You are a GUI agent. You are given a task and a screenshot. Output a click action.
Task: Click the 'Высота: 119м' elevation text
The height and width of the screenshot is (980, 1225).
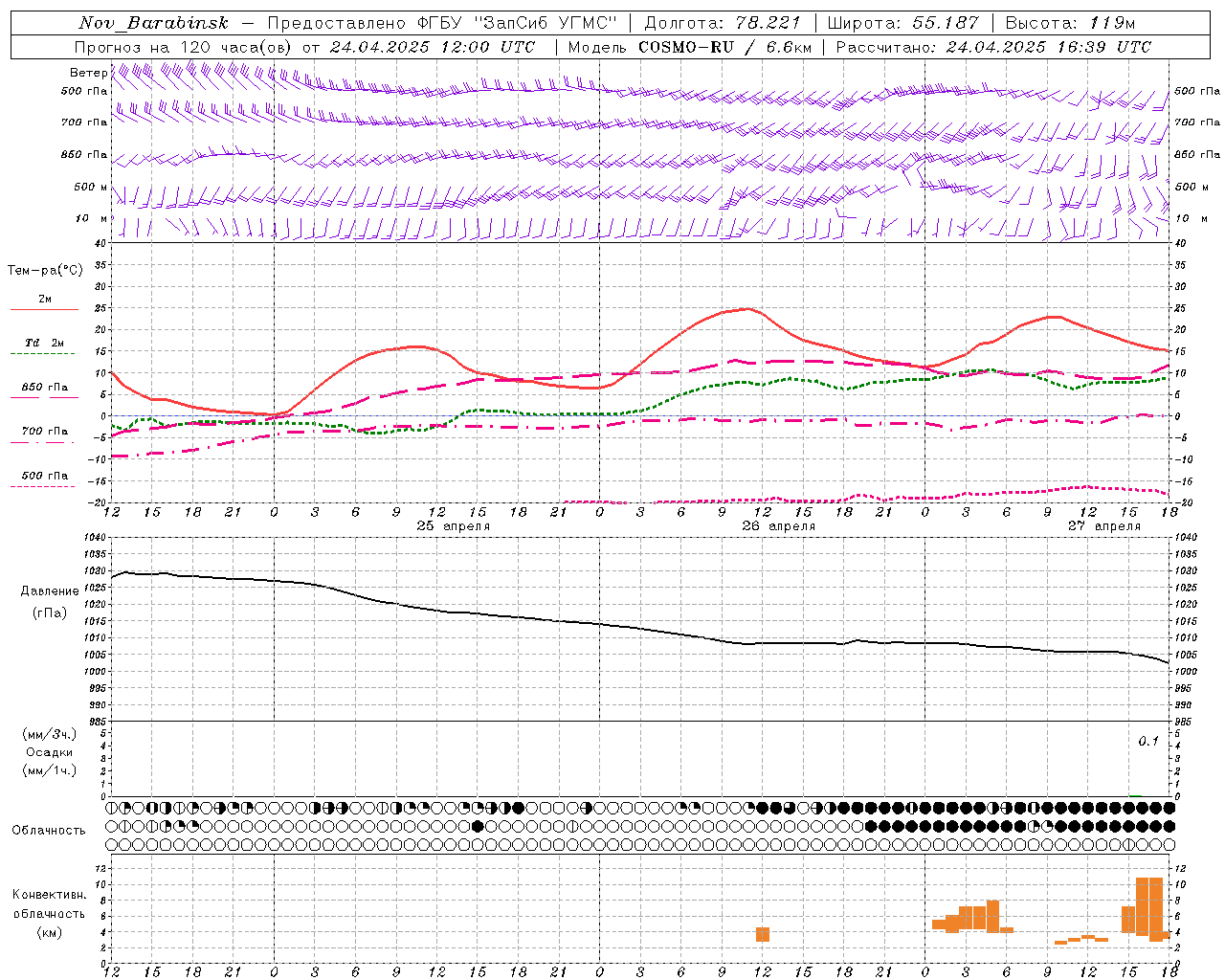pyautogui.click(x=1070, y=23)
